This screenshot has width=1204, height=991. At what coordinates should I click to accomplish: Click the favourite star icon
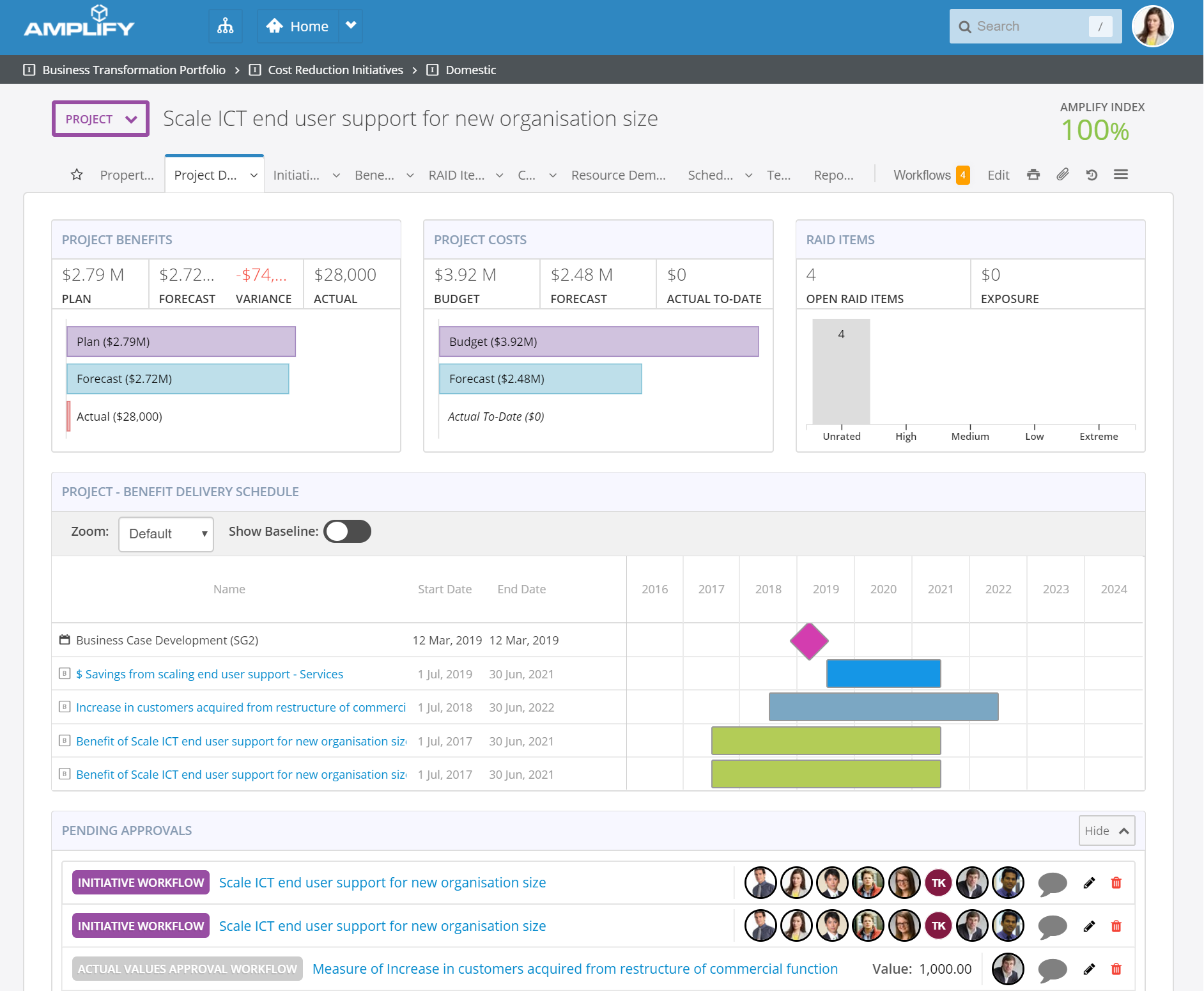pyautogui.click(x=77, y=175)
